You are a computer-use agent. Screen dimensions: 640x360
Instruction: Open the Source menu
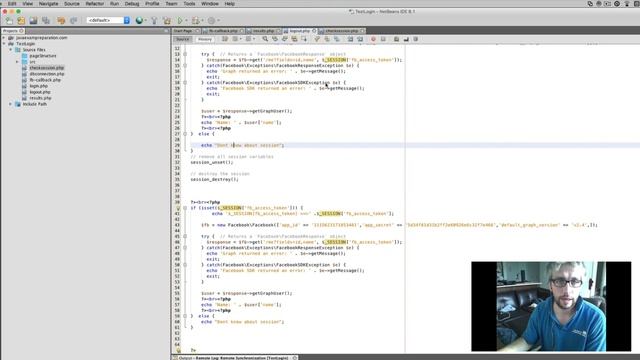72,4
